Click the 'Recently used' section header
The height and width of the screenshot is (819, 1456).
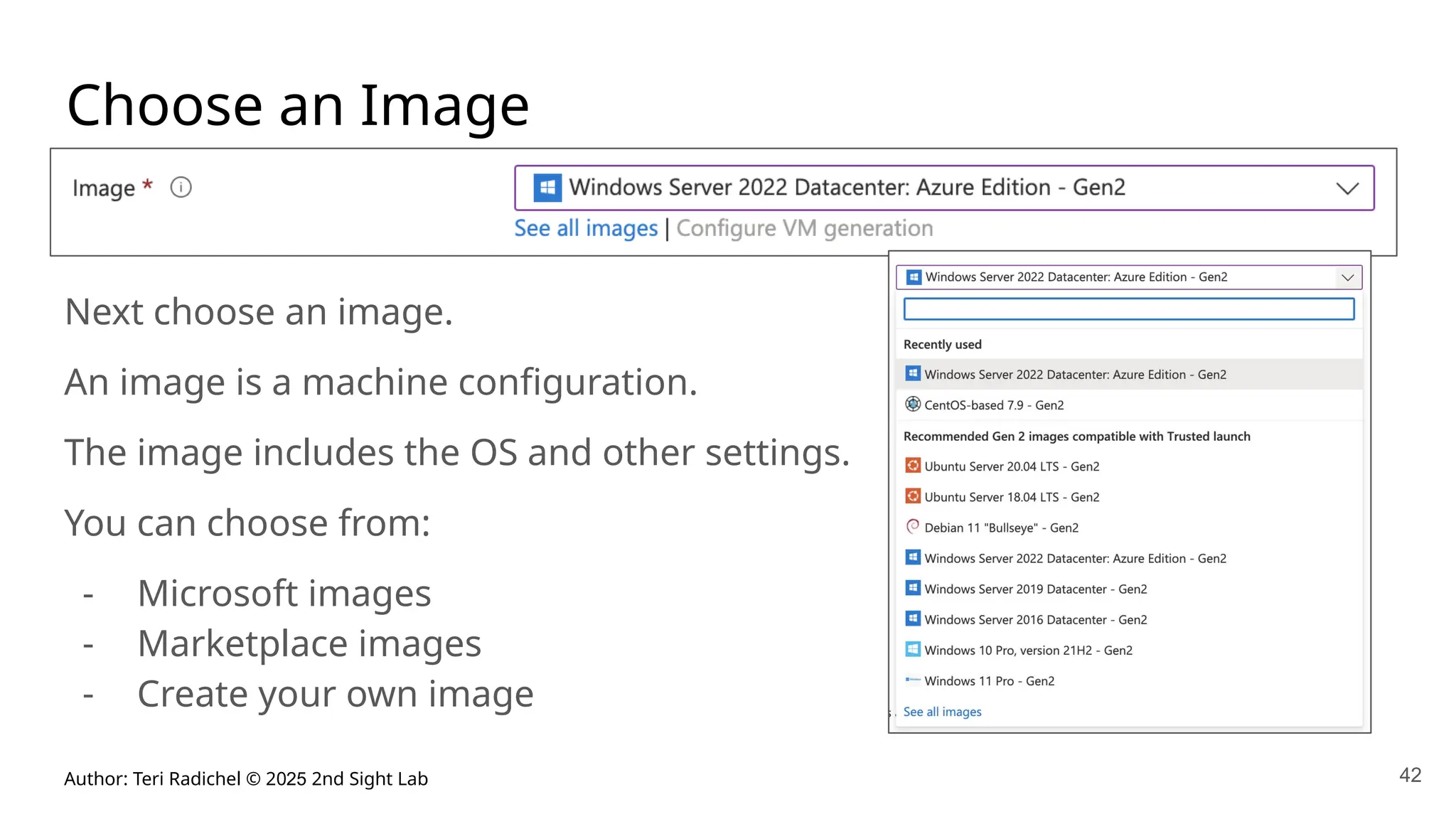(942, 344)
